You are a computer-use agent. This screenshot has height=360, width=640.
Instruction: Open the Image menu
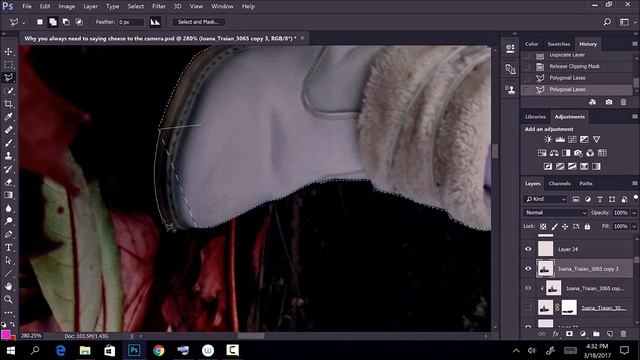(67, 7)
